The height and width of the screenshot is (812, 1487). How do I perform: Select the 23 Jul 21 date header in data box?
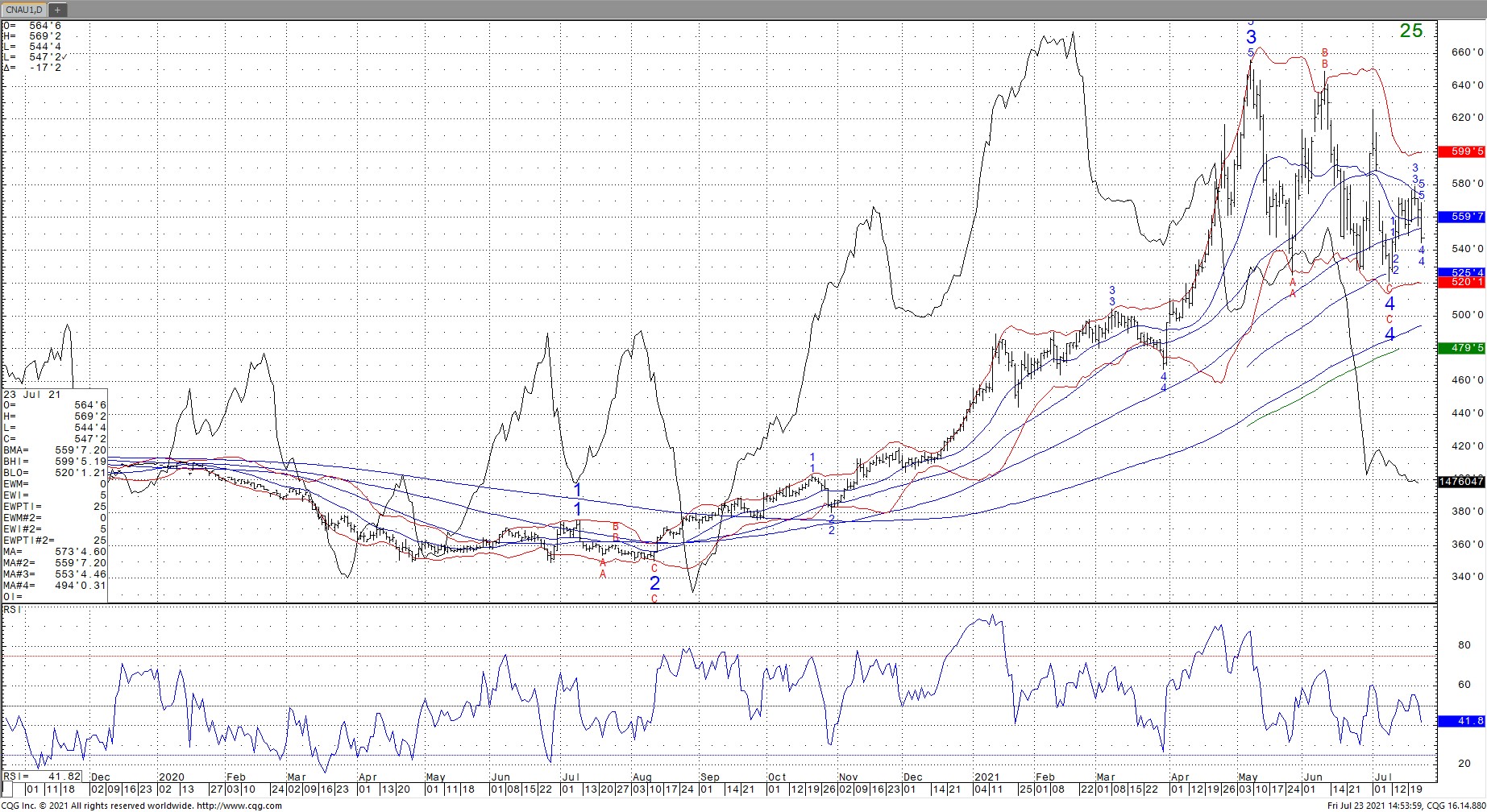32,395
